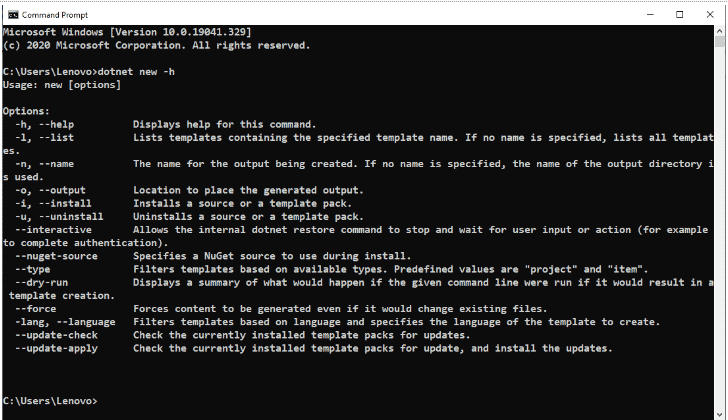
Task: Click the "-u, --uninstall" option text
Action: pos(59,216)
